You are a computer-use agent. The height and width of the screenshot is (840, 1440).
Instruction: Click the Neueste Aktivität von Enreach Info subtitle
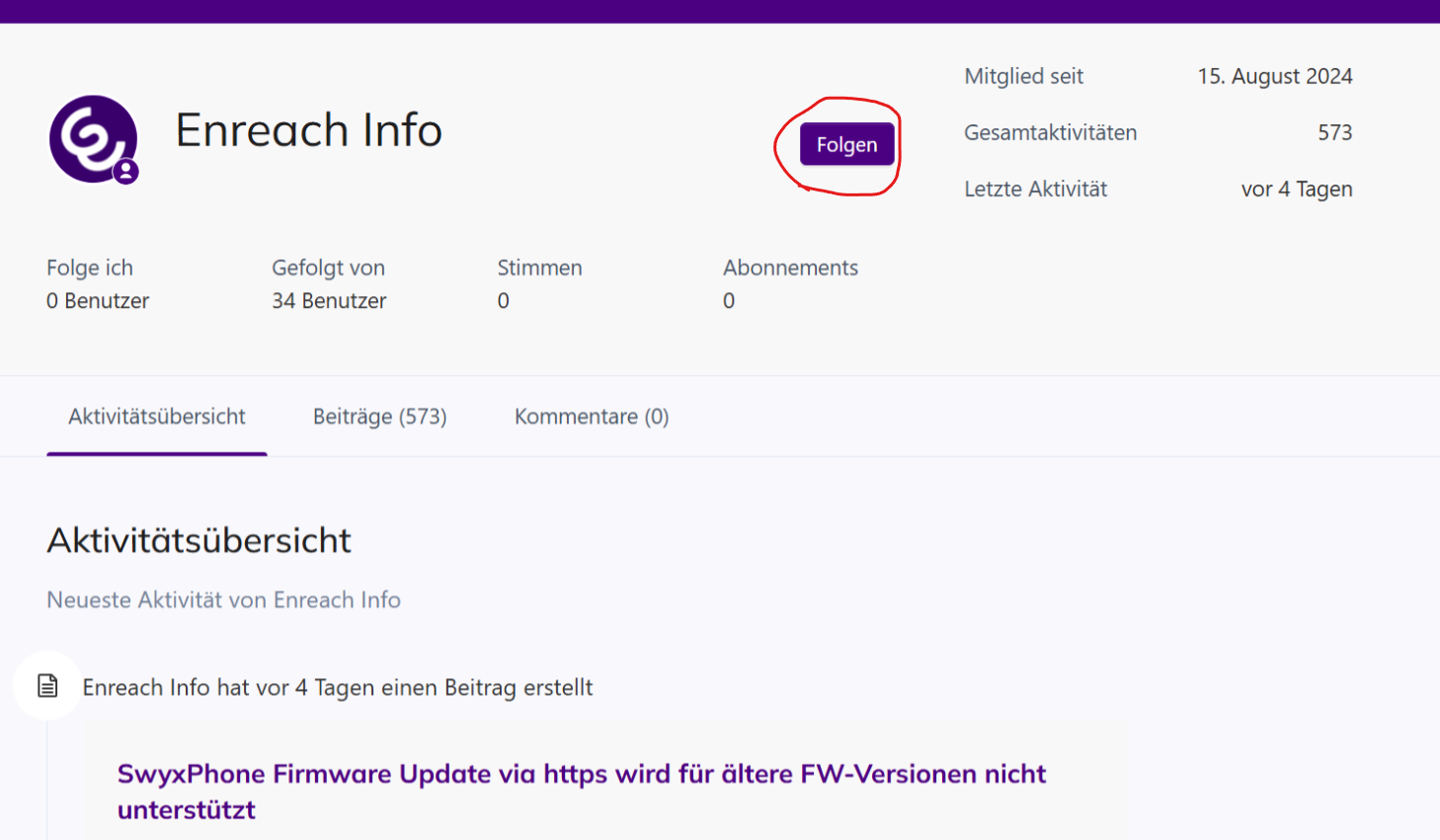pyautogui.click(x=223, y=600)
